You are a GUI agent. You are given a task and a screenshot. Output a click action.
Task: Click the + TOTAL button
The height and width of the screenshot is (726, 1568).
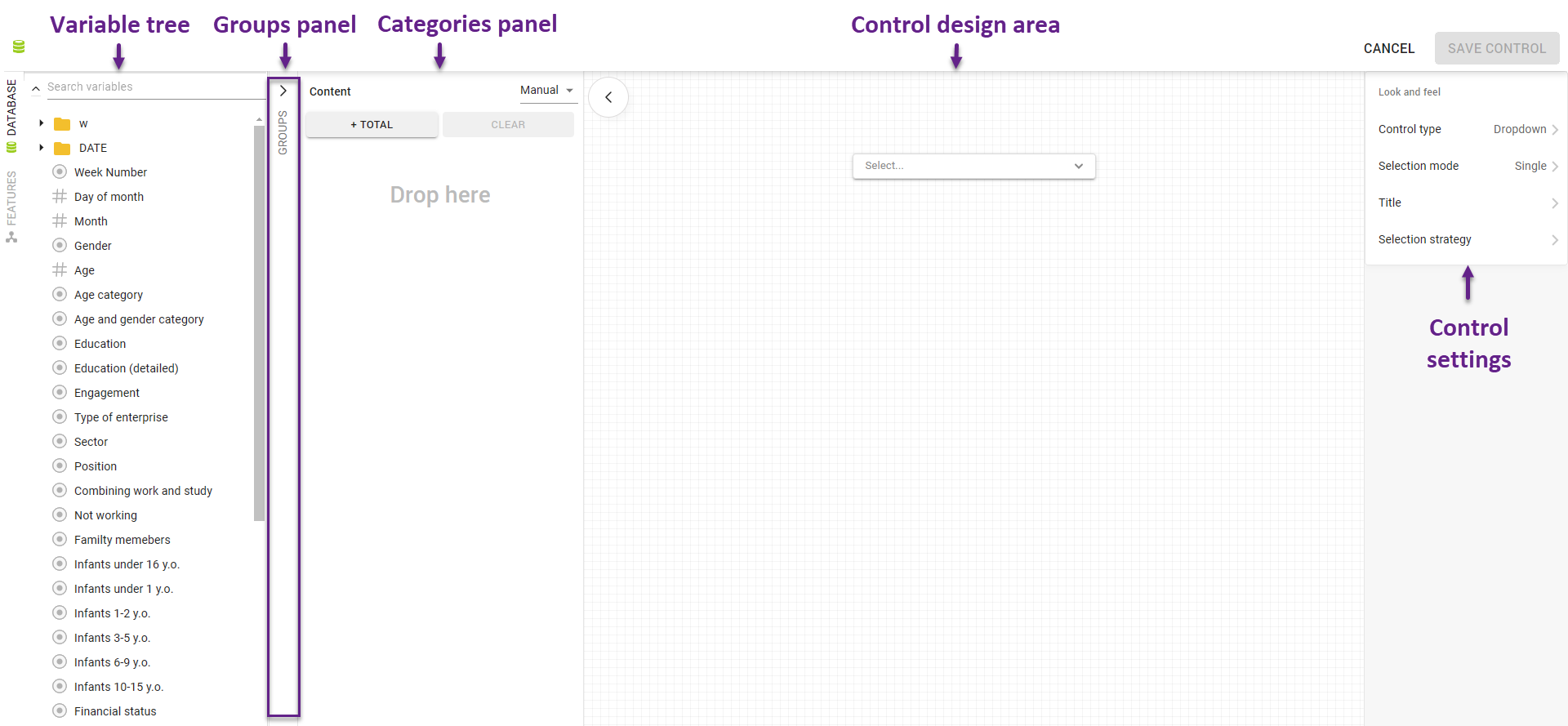371,124
